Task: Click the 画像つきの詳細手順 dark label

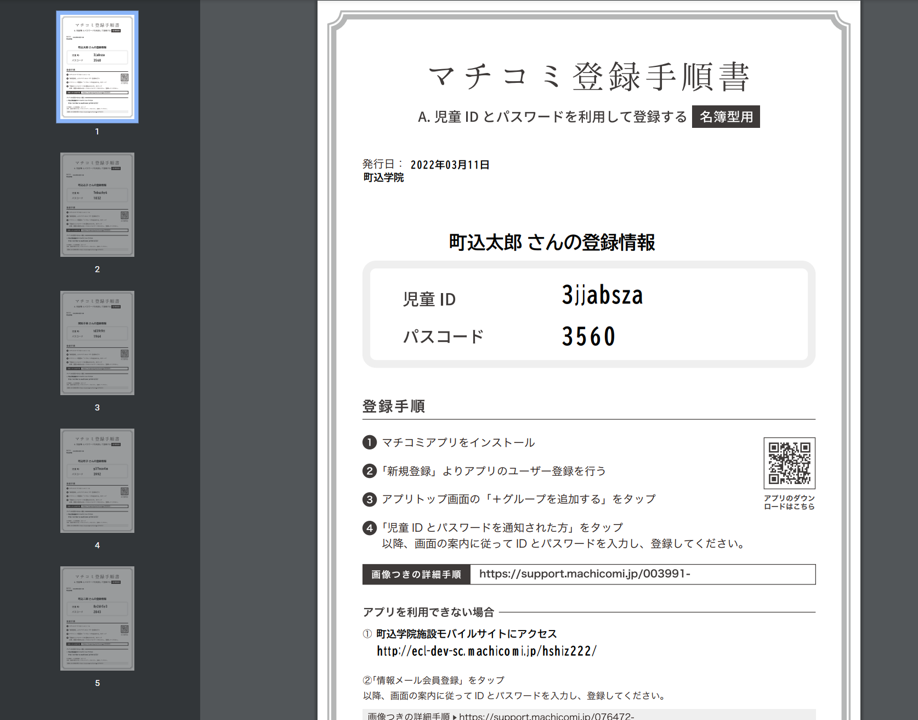Action: click(x=416, y=574)
